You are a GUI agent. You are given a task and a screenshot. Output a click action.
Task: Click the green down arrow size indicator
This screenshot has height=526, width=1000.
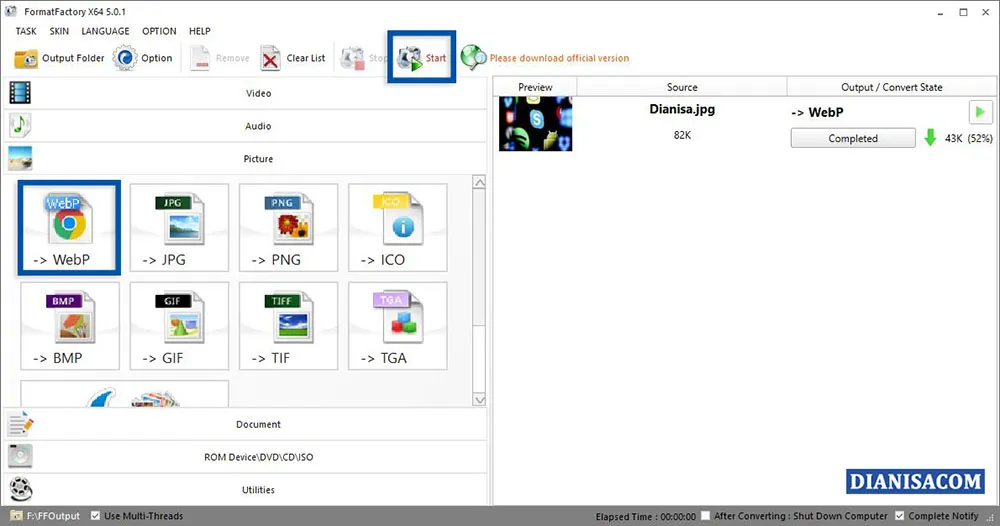tap(930, 138)
